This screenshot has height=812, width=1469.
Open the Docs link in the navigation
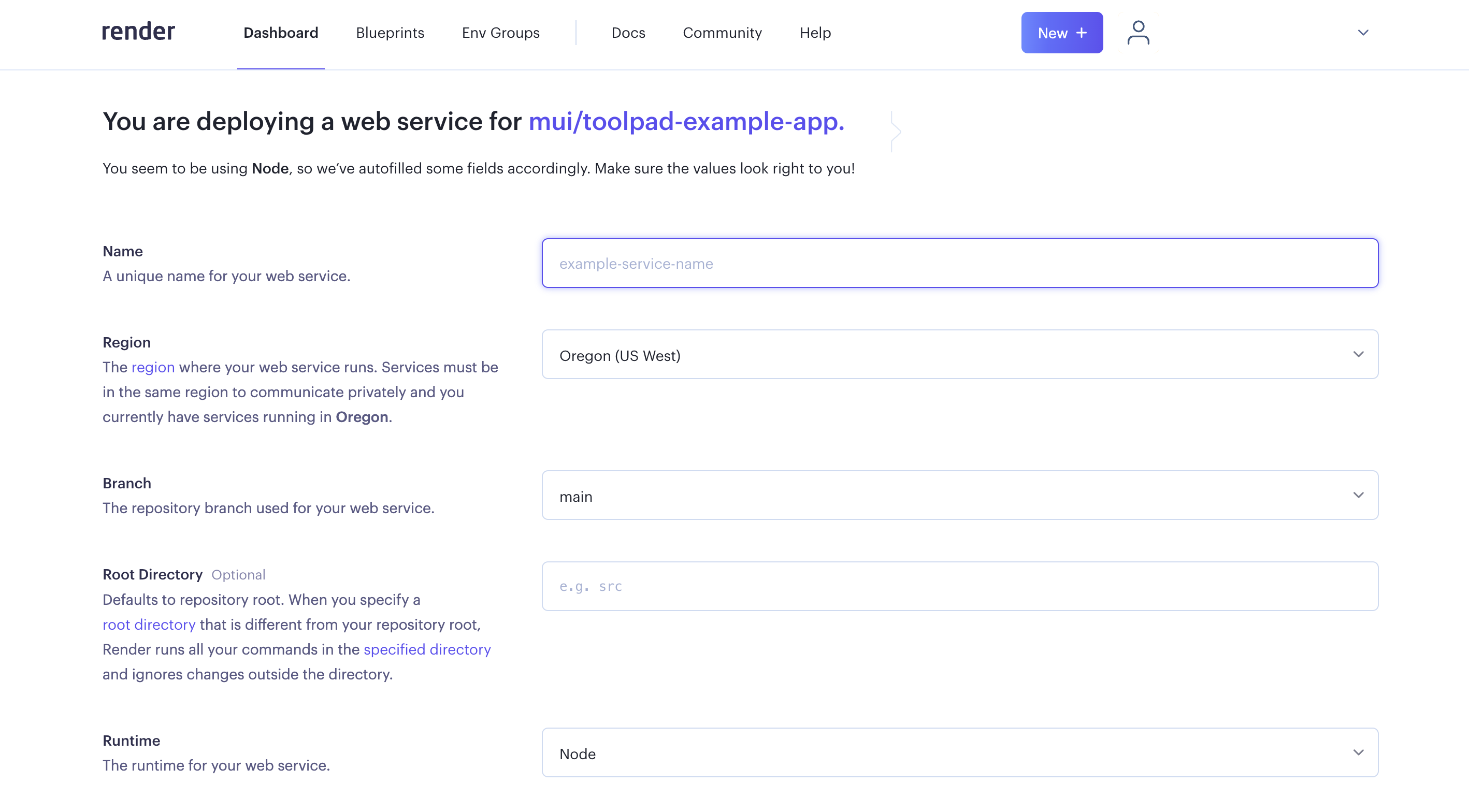click(x=628, y=33)
